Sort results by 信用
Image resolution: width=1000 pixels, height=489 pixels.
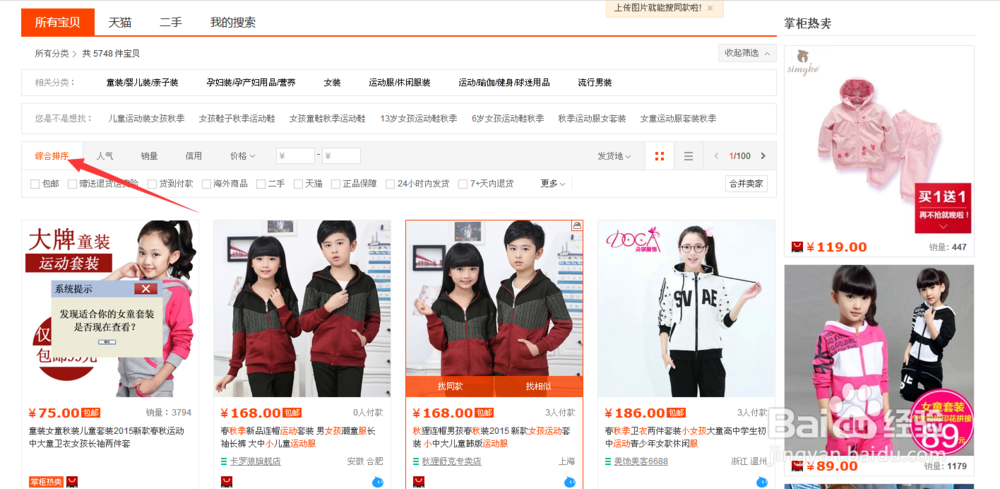pyautogui.click(x=194, y=156)
